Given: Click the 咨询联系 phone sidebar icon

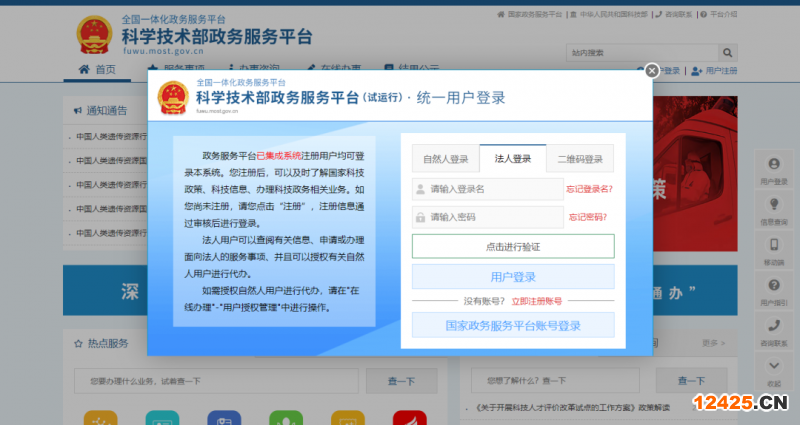Looking at the screenshot, I should tap(774, 326).
